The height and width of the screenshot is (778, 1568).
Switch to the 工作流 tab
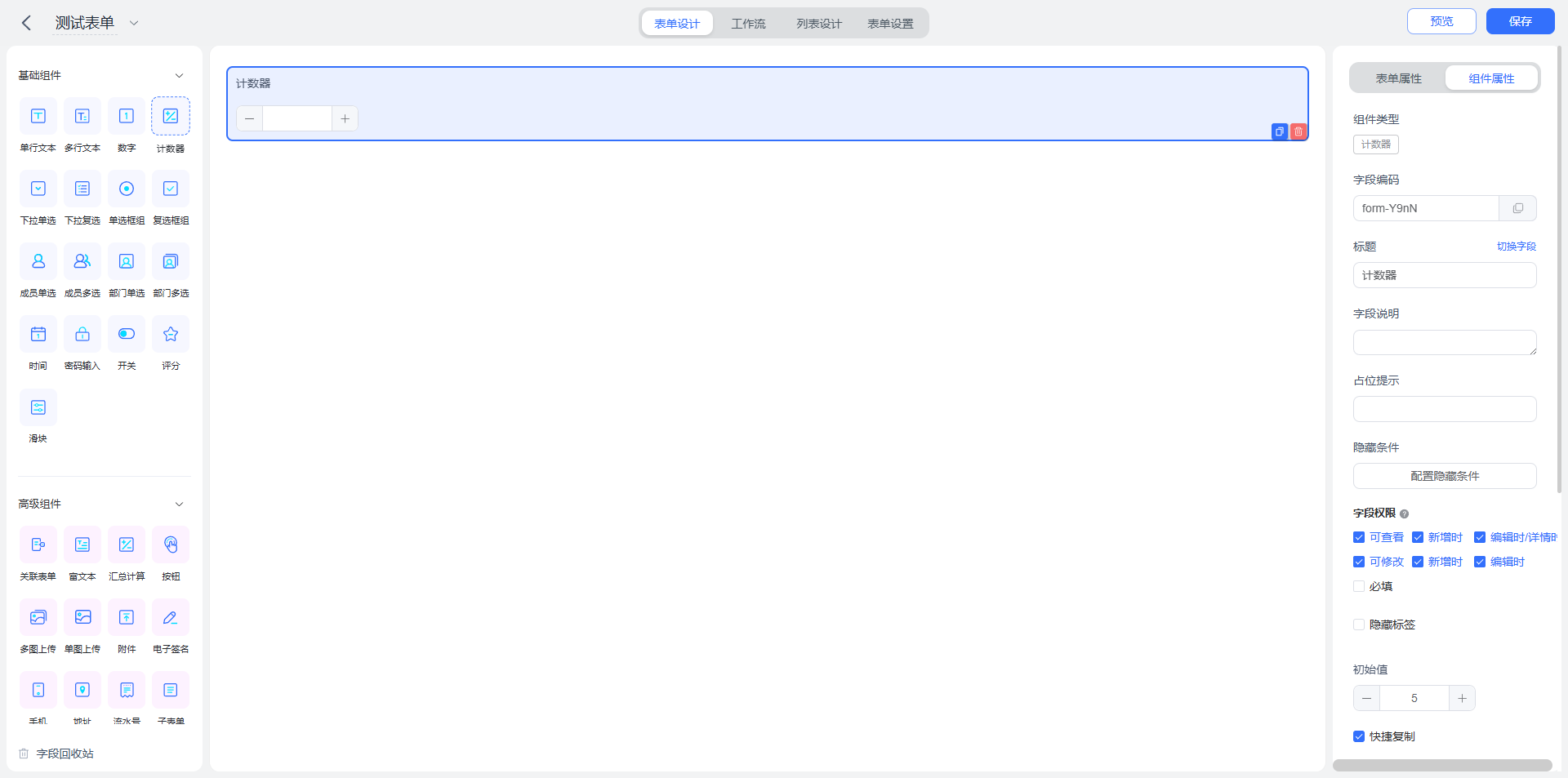click(748, 24)
